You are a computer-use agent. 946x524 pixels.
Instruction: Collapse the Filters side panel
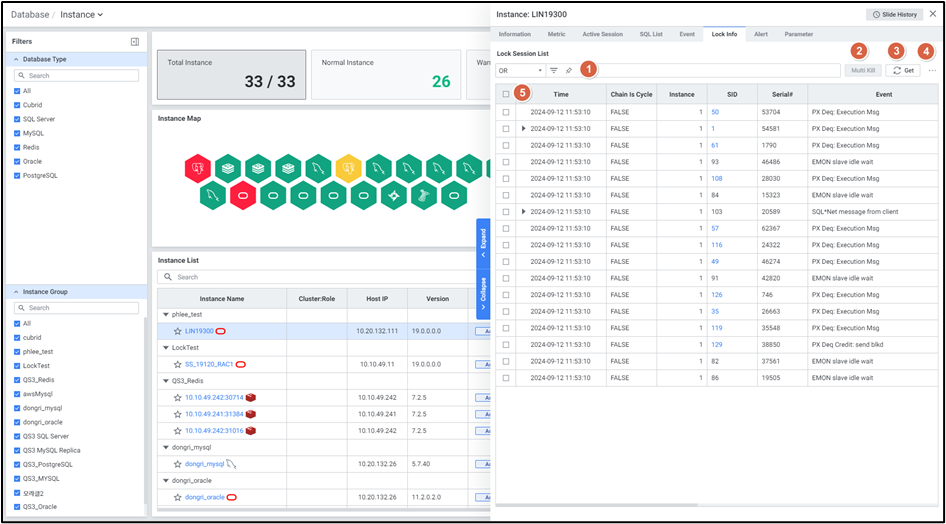[135, 42]
